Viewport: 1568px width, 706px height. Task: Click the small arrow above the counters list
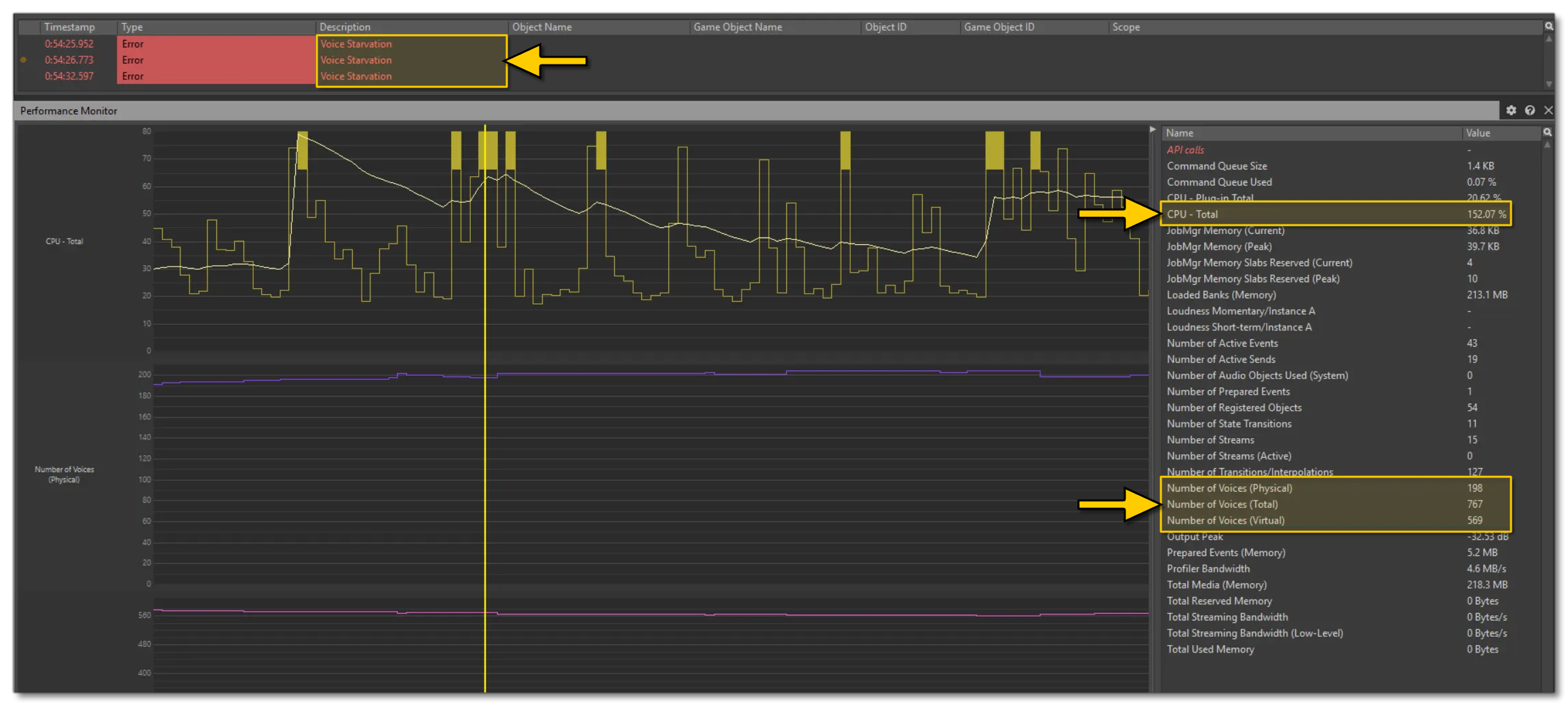(1153, 128)
